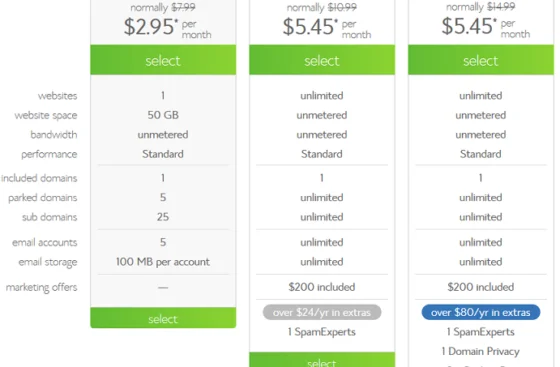
Task: Click the 'performance' row label
Action: [49, 154]
